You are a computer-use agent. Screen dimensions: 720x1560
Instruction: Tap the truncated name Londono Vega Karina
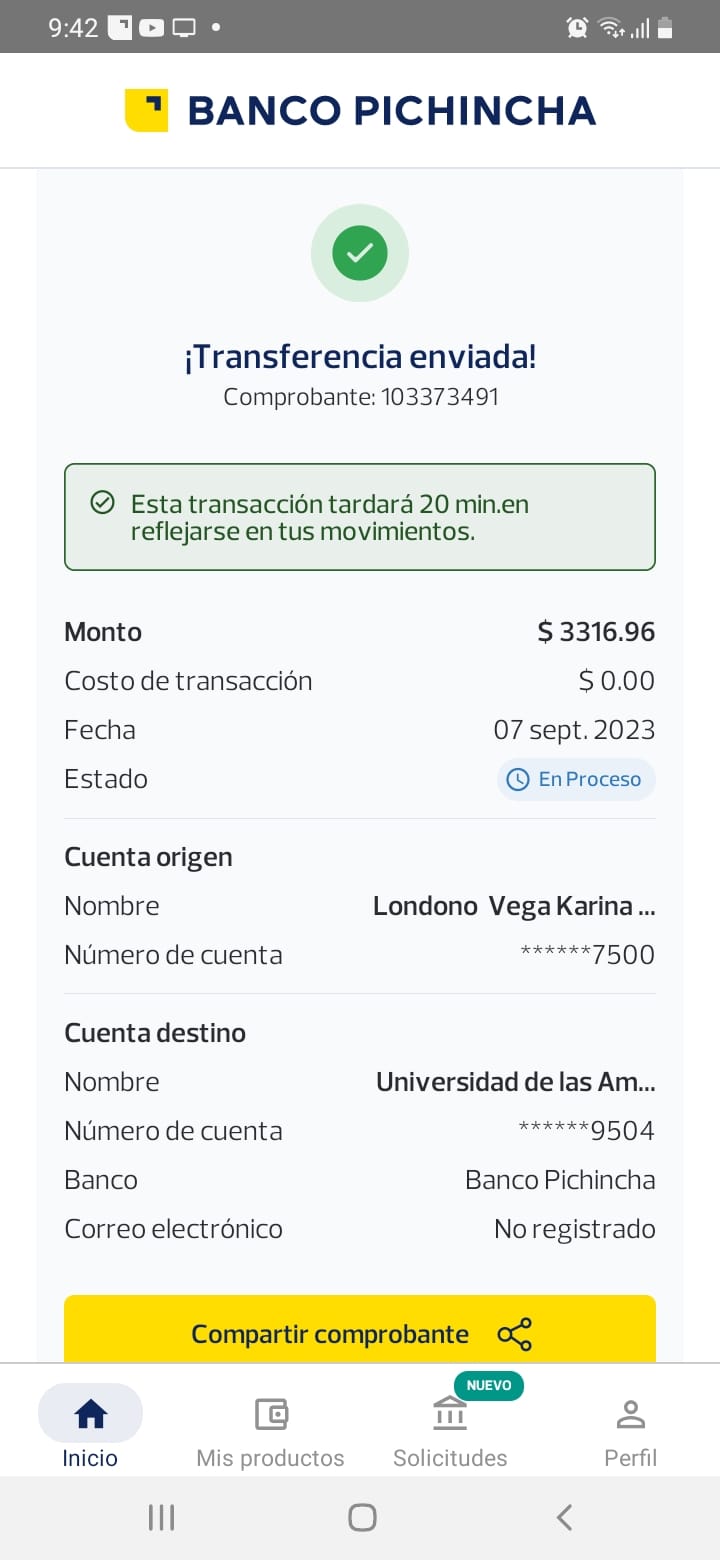click(514, 906)
